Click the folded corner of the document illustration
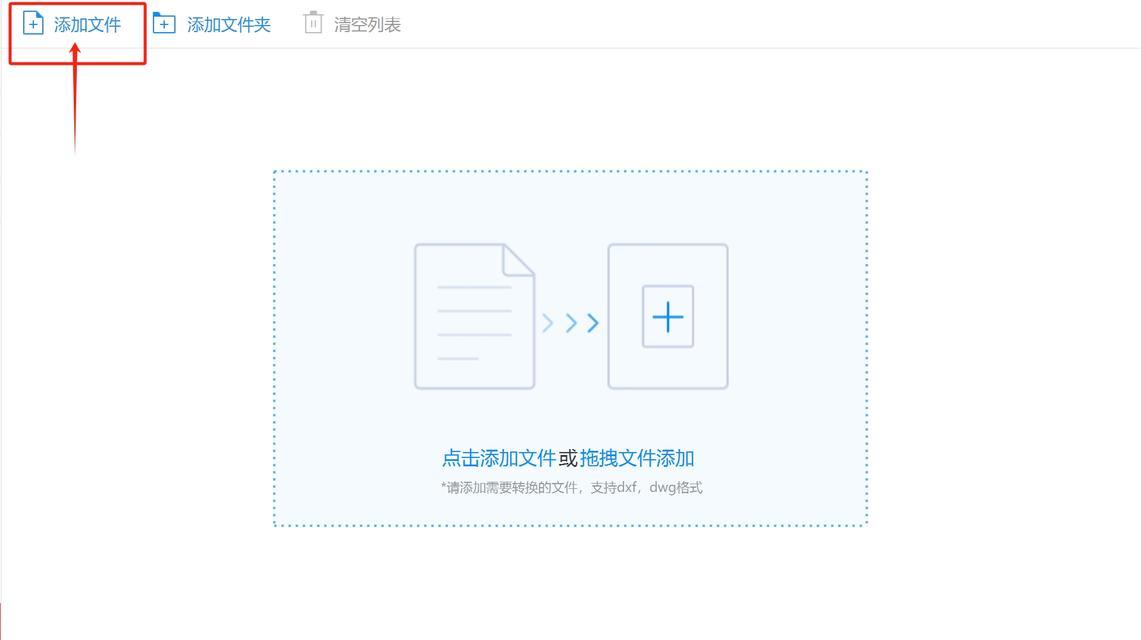 [x=520, y=260]
